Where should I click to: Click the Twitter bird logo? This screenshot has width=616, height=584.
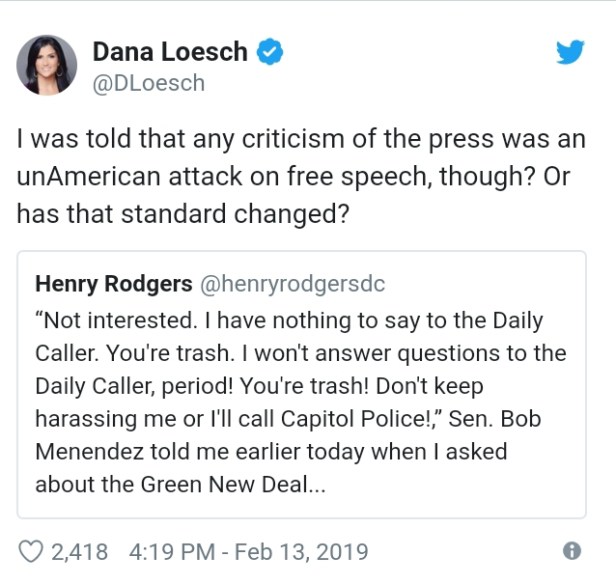pyautogui.click(x=570, y=53)
